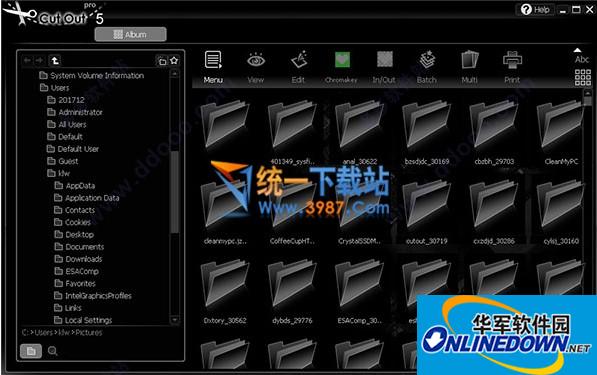Open the cxzdjd_30286 folder thumbnail
Image resolution: width=597 pixels, height=375 pixels.
[494, 212]
